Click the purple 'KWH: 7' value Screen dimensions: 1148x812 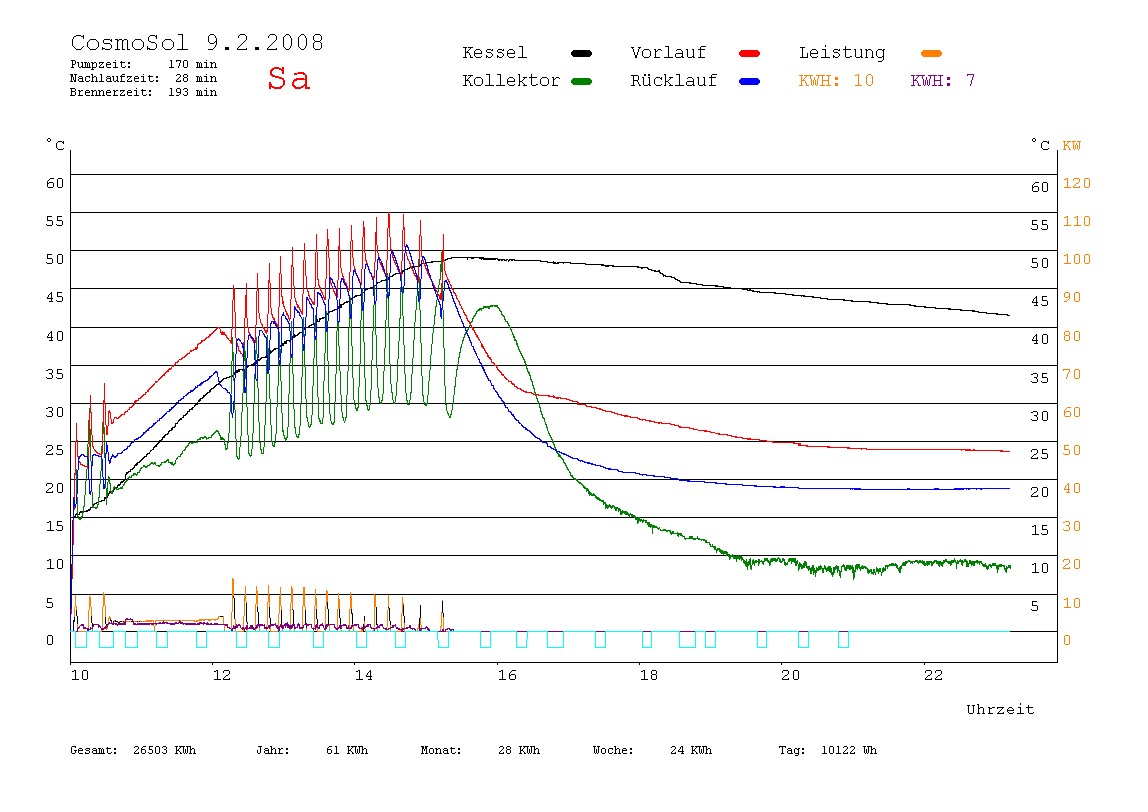[943, 81]
